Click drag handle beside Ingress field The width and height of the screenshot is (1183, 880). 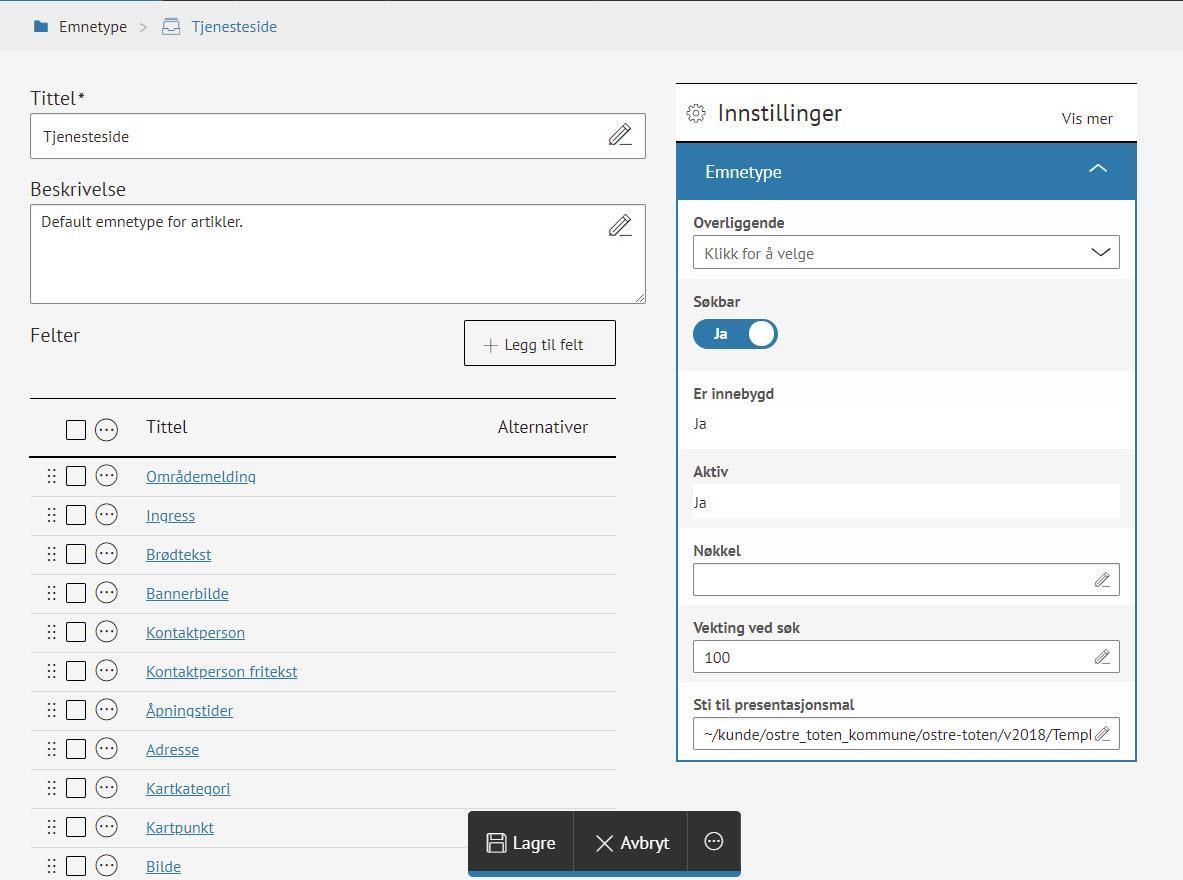[x=52, y=515]
